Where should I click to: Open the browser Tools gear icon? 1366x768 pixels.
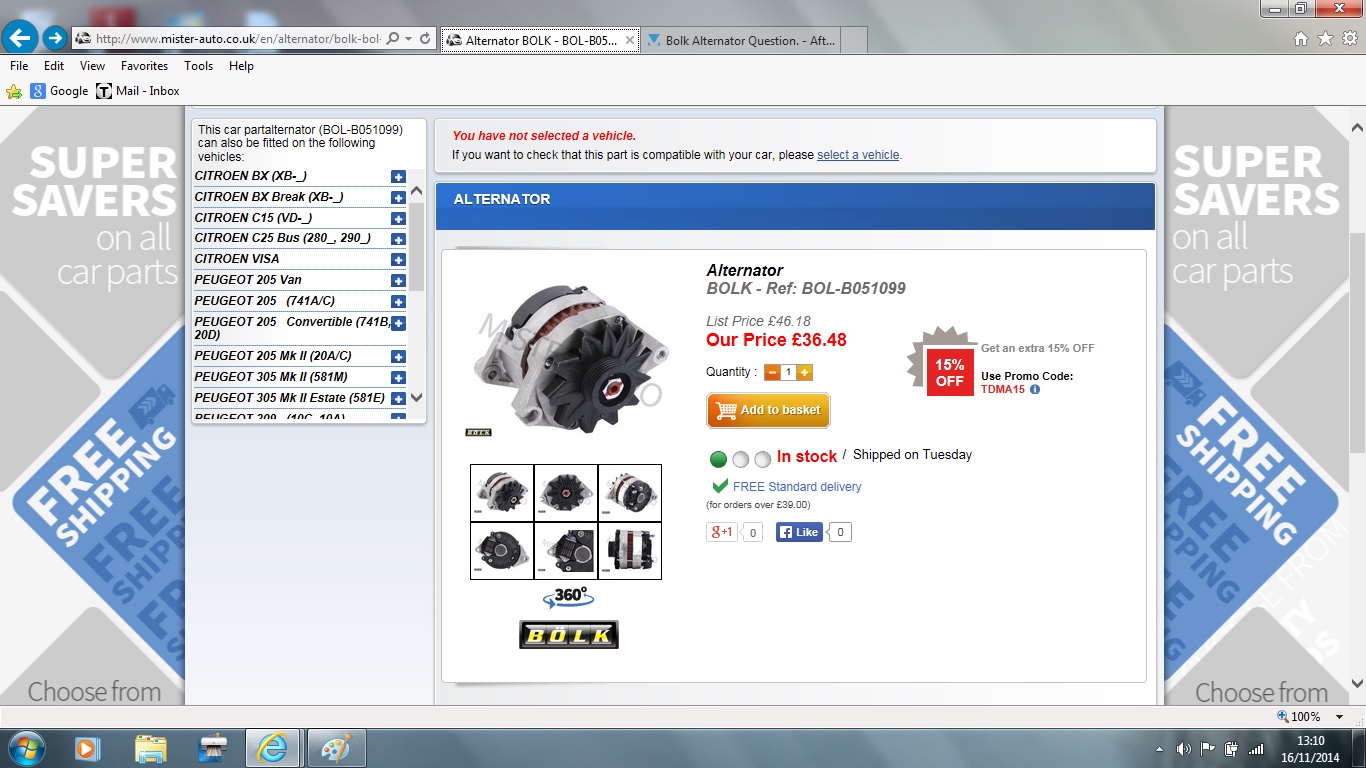tap(1349, 39)
